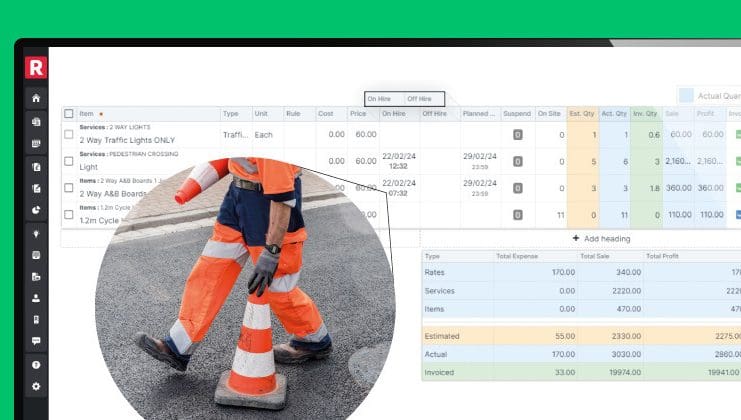Check the 2 Way Traffic Lights ONLY row

pyautogui.click(x=69, y=134)
